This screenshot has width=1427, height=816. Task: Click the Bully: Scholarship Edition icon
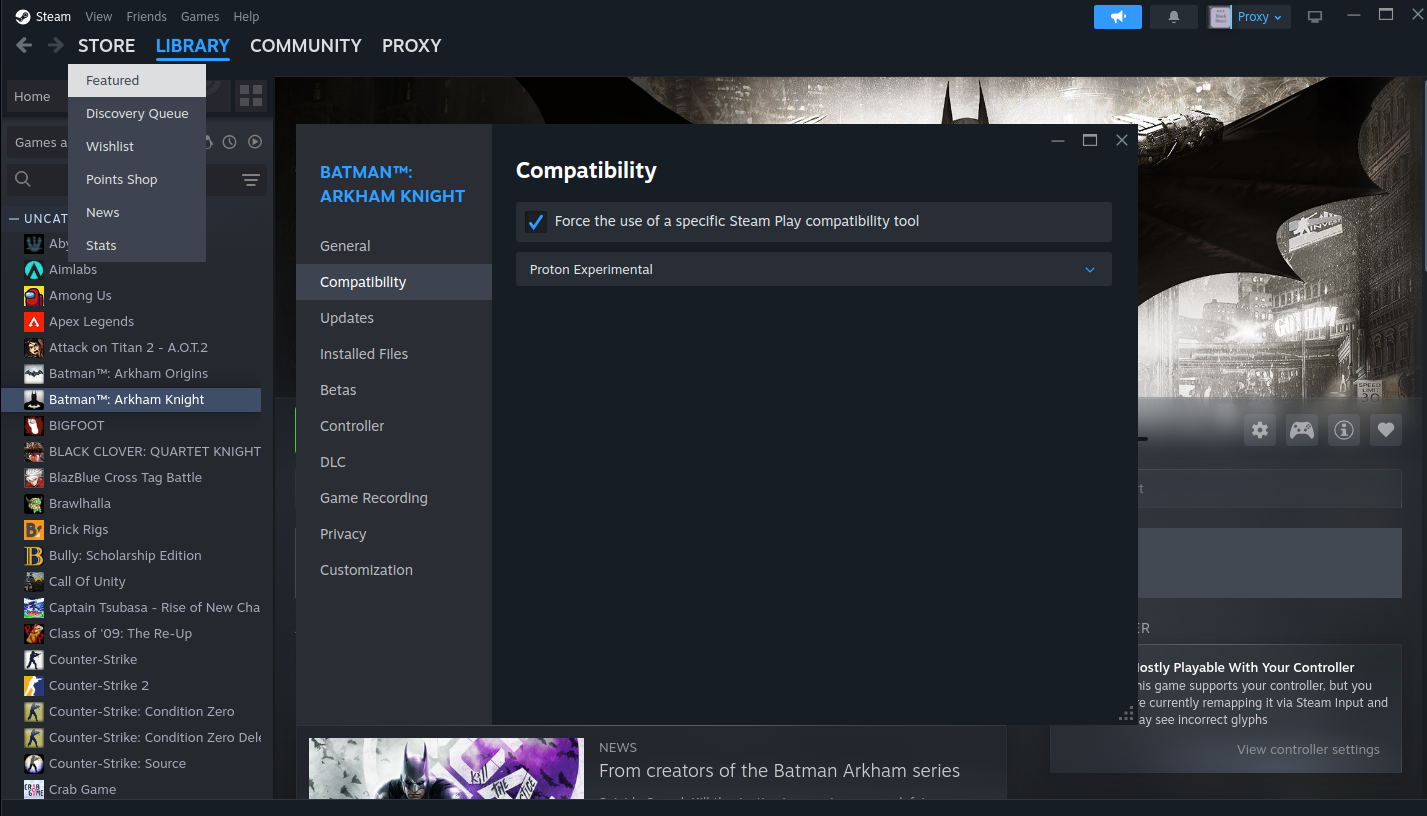(x=34, y=556)
